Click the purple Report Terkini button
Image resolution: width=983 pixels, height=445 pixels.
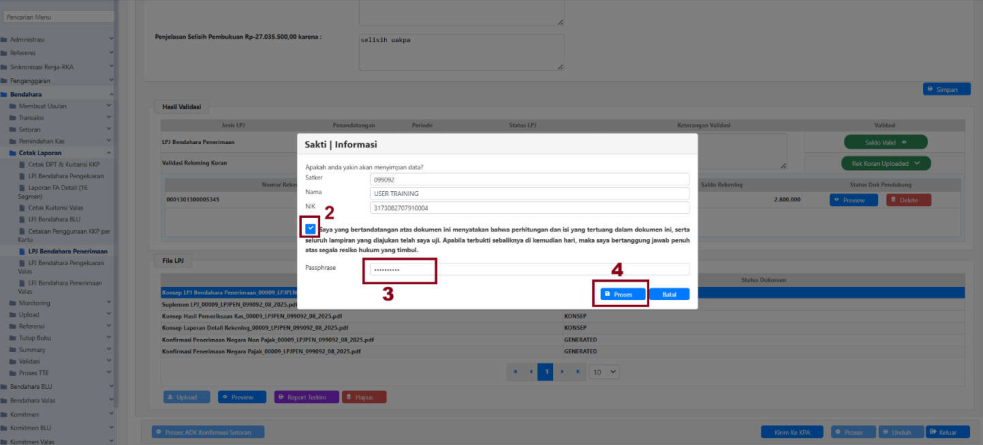(306, 397)
